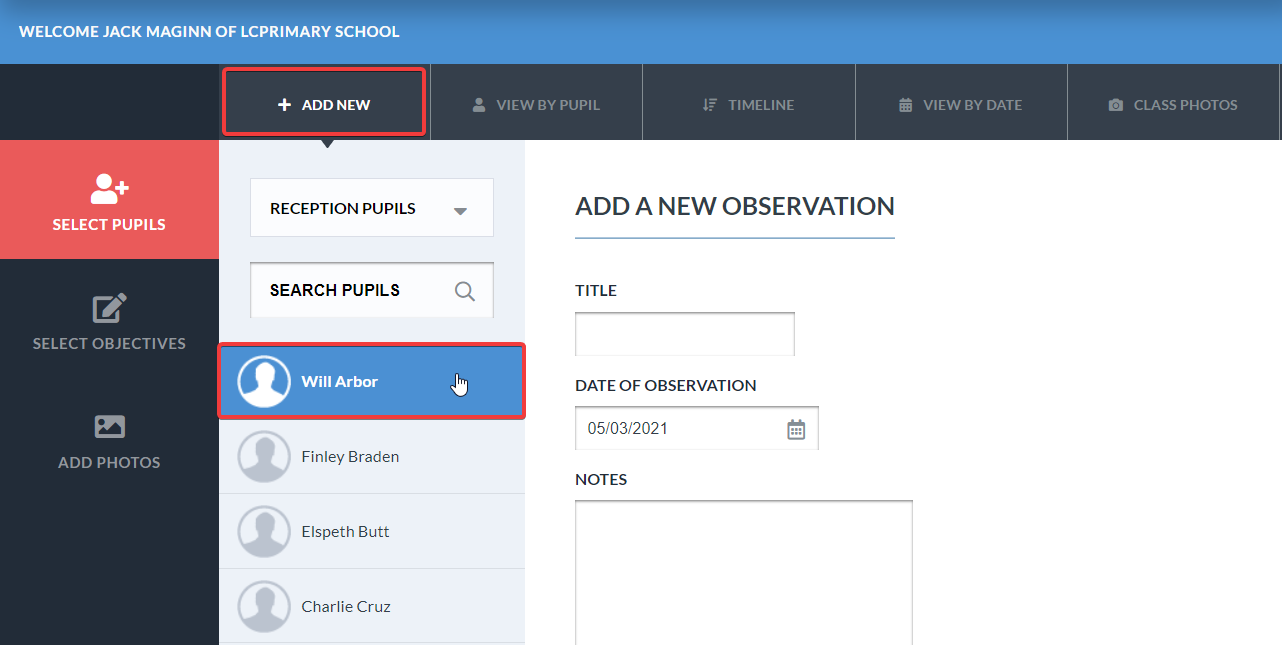This screenshot has width=1282, height=645.
Task: Click Elspeth Butt's profile thumbnail
Action: click(264, 531)
